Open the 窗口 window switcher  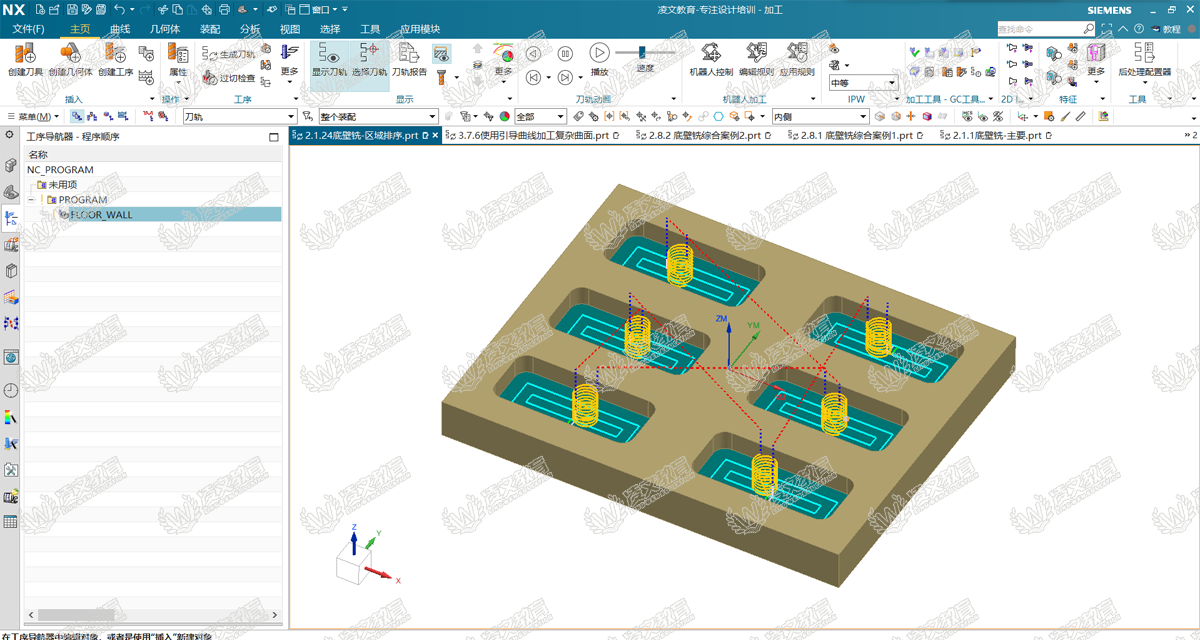pyautogui.click(x=322, y=9)
